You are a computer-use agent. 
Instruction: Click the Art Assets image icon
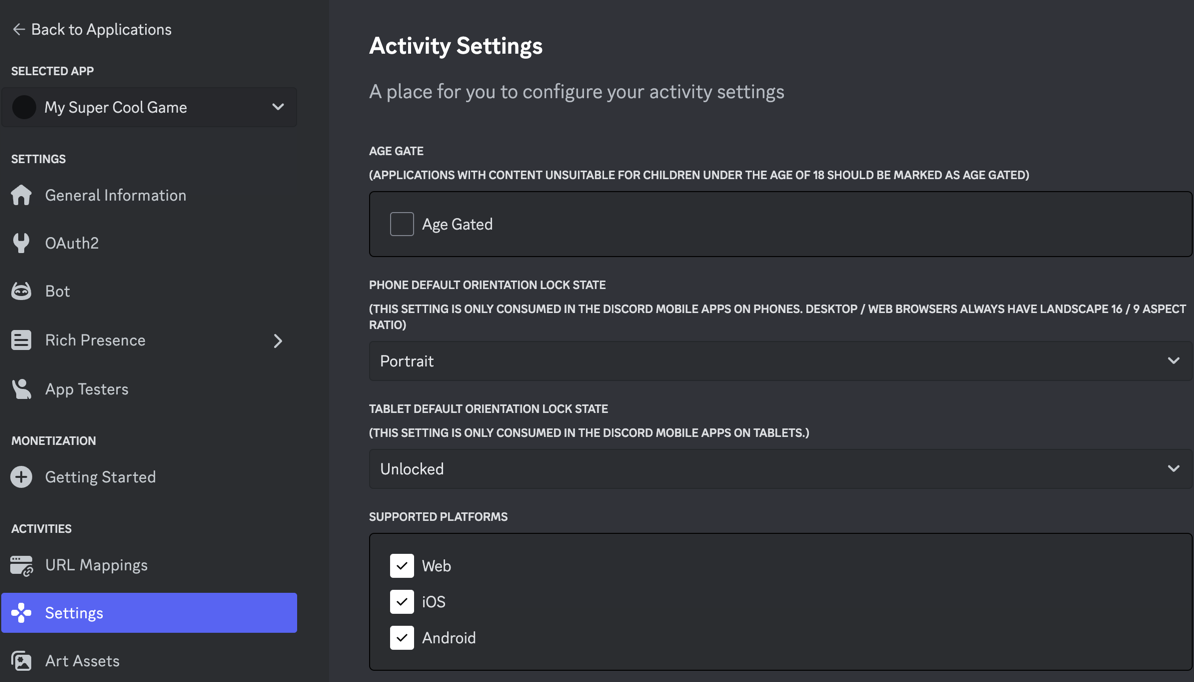coord(21,661)
